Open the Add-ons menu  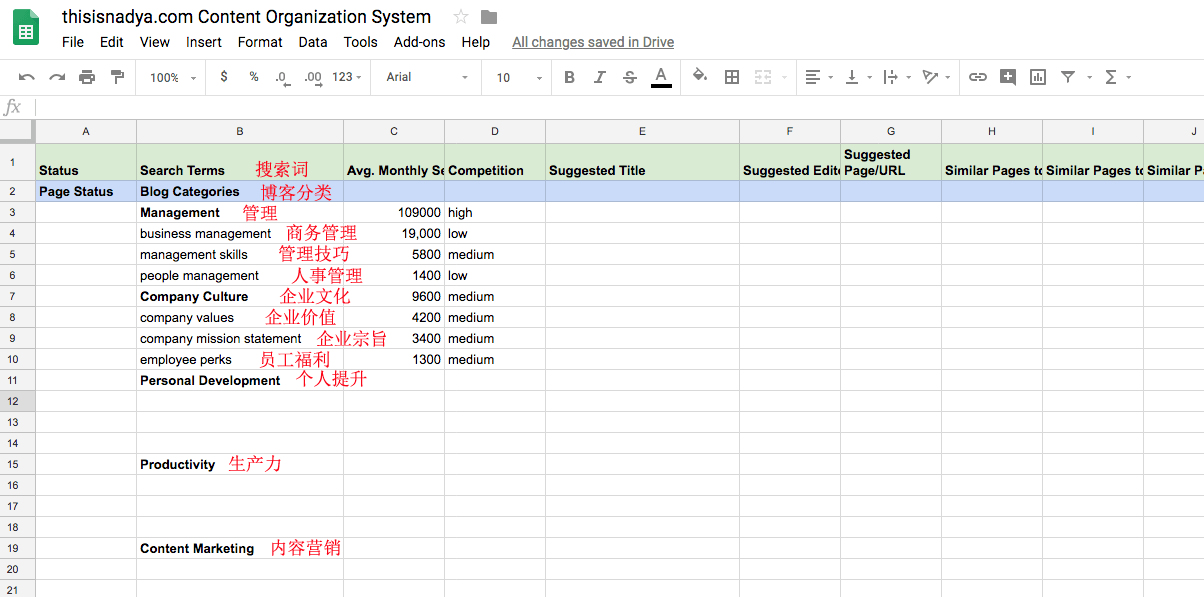click(419, 42)
